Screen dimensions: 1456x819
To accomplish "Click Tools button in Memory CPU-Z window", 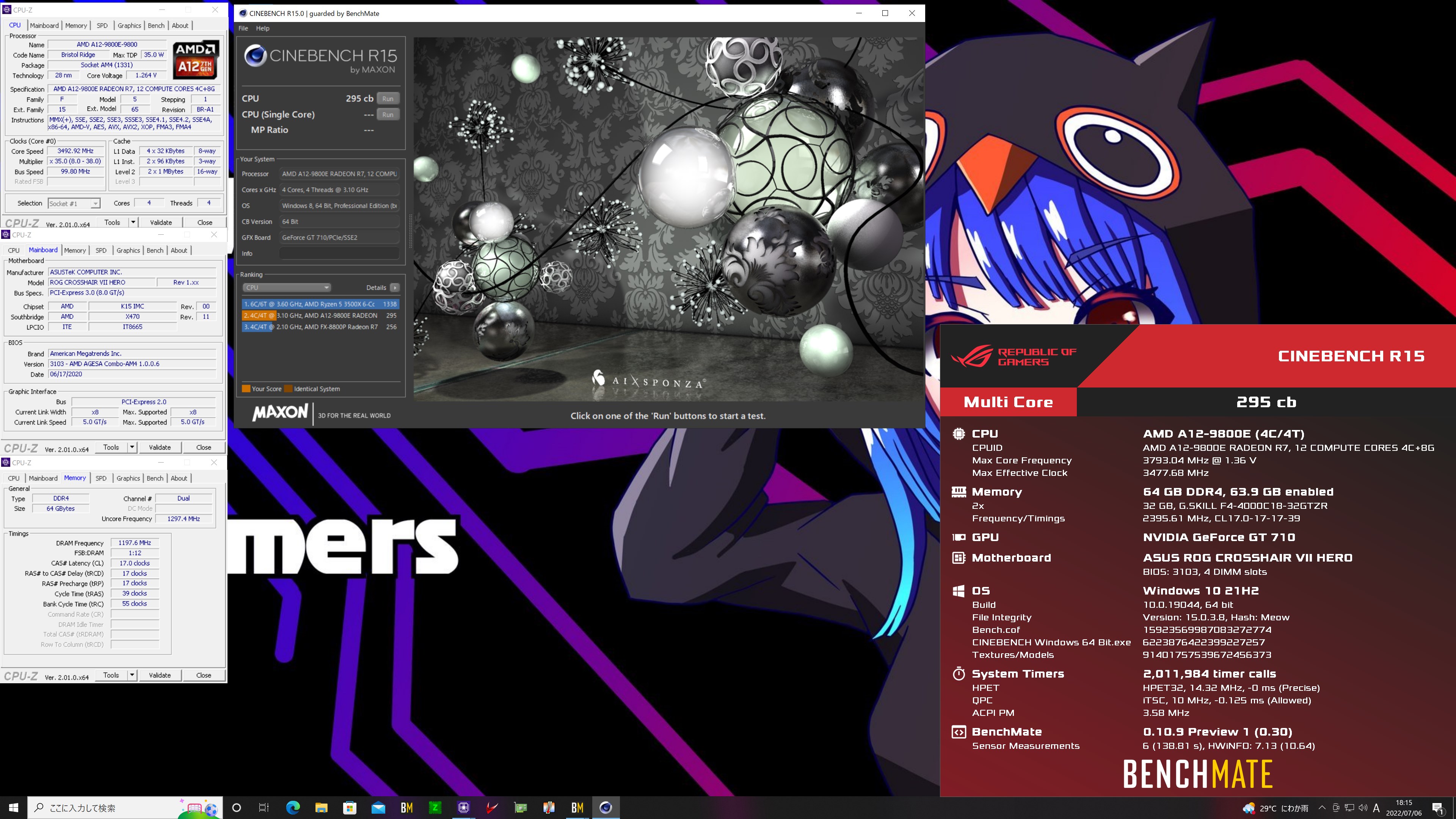I will point(111,675).
